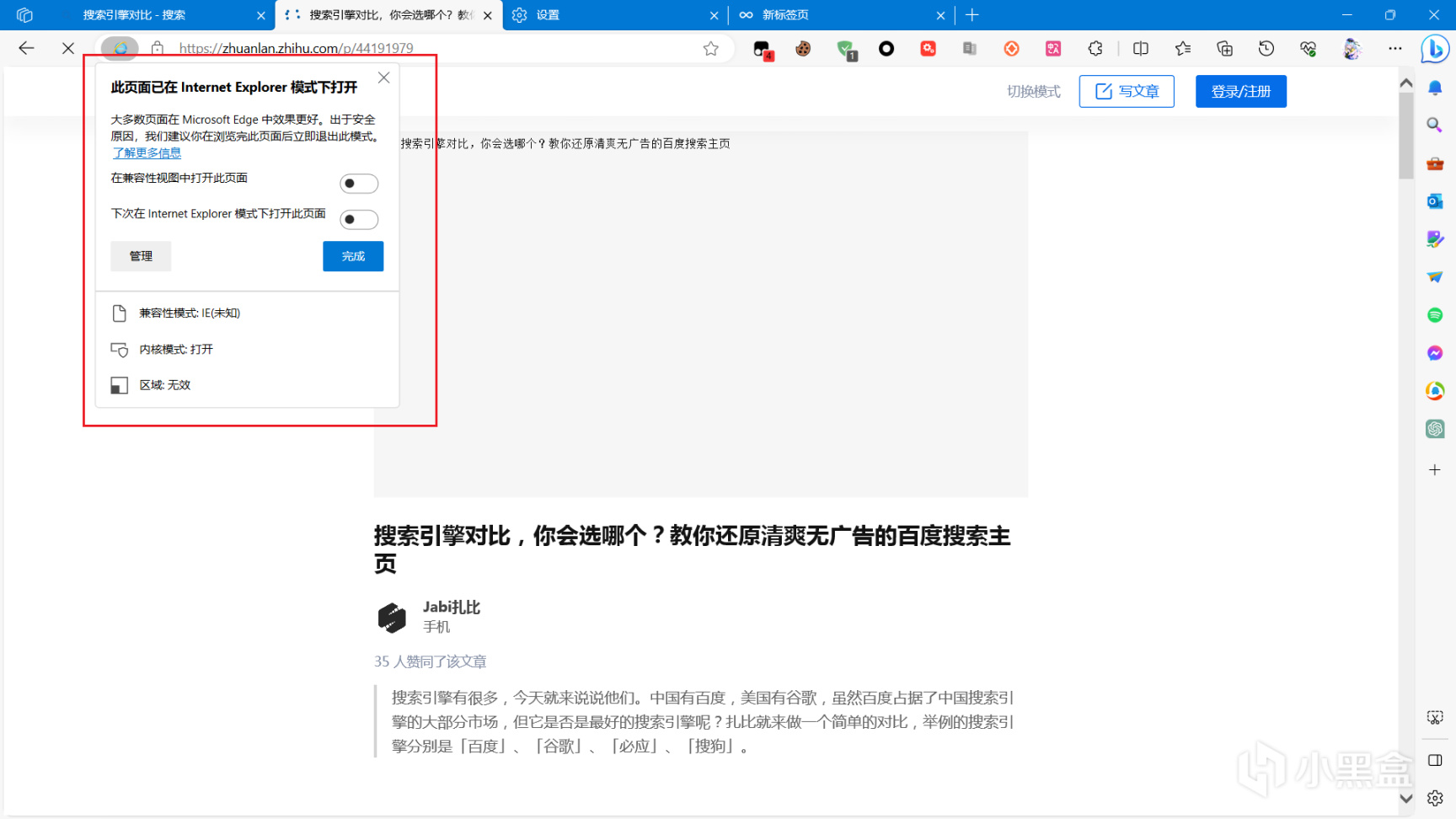Click the 写文章 button
The height and width of the screenshot is (819, 1456).
pyautogui.click(x=1127, y=91)
